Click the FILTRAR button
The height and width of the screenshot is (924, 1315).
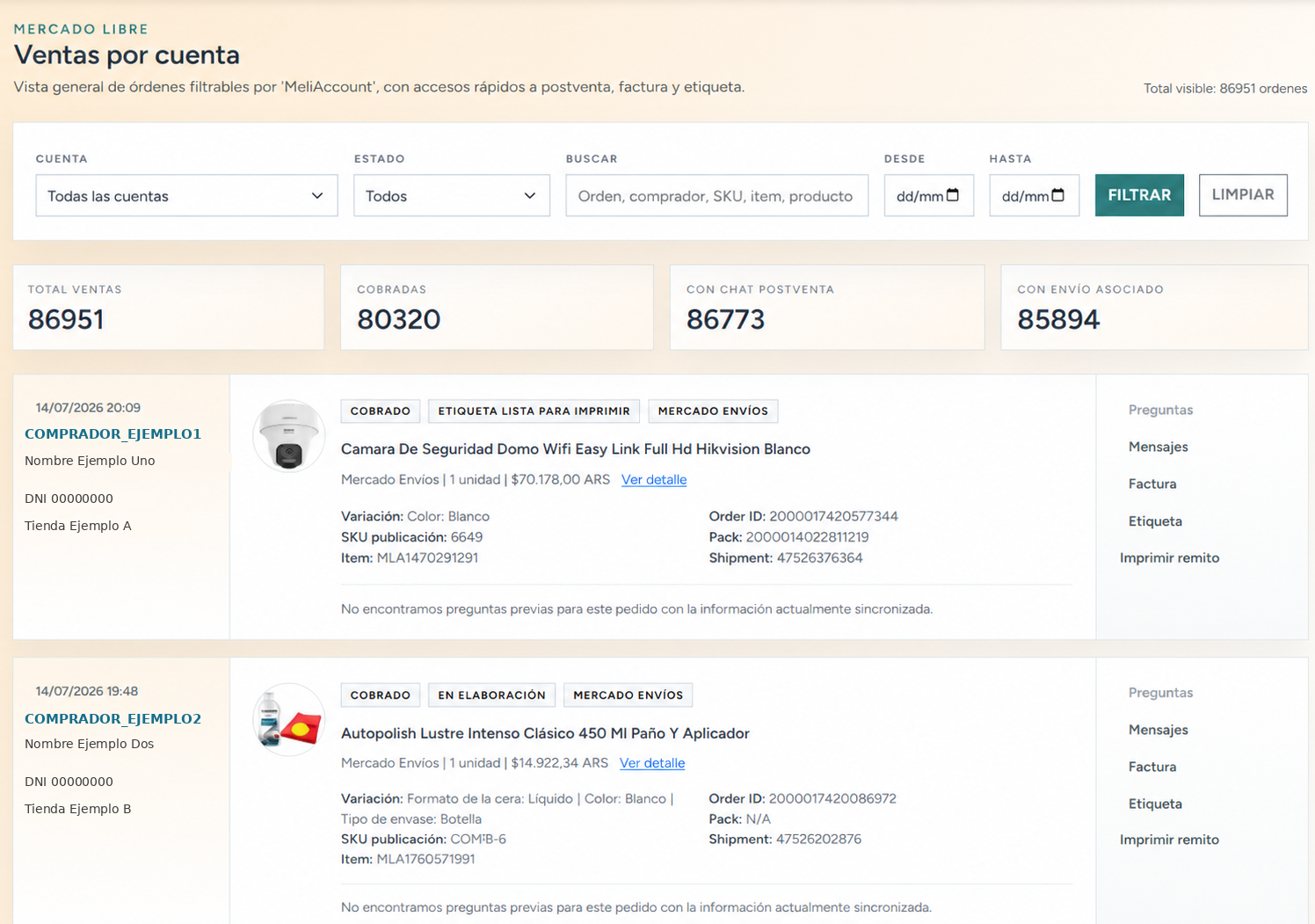(1139, 195)
